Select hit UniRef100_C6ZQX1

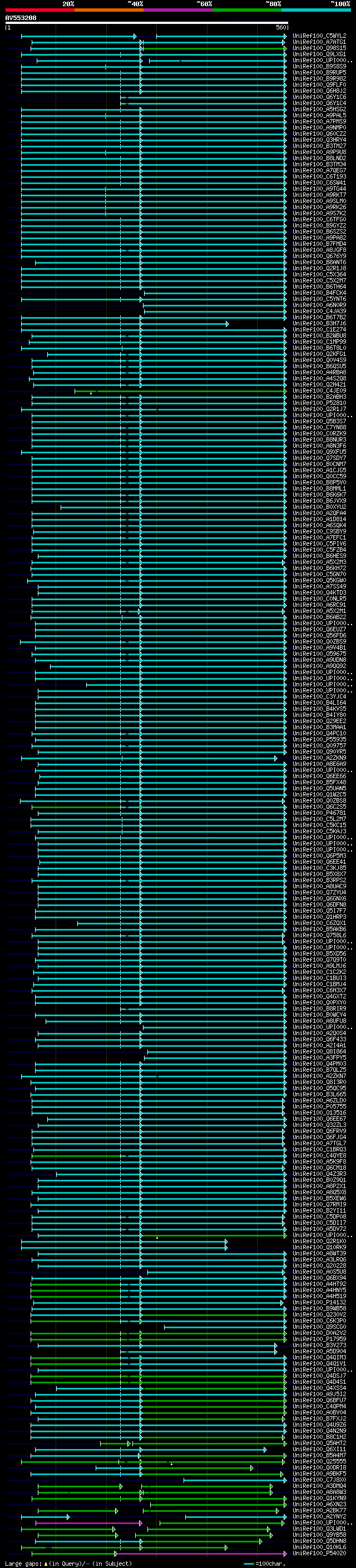coord(319,923)
